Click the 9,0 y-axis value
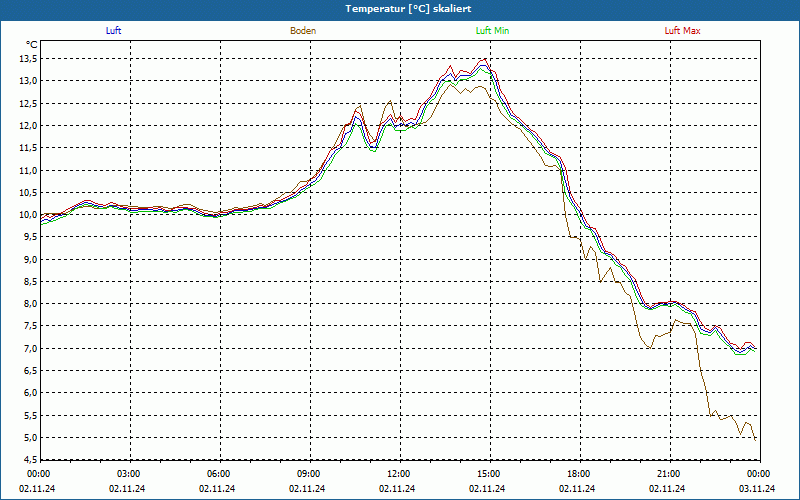 (x=30, y=259)
